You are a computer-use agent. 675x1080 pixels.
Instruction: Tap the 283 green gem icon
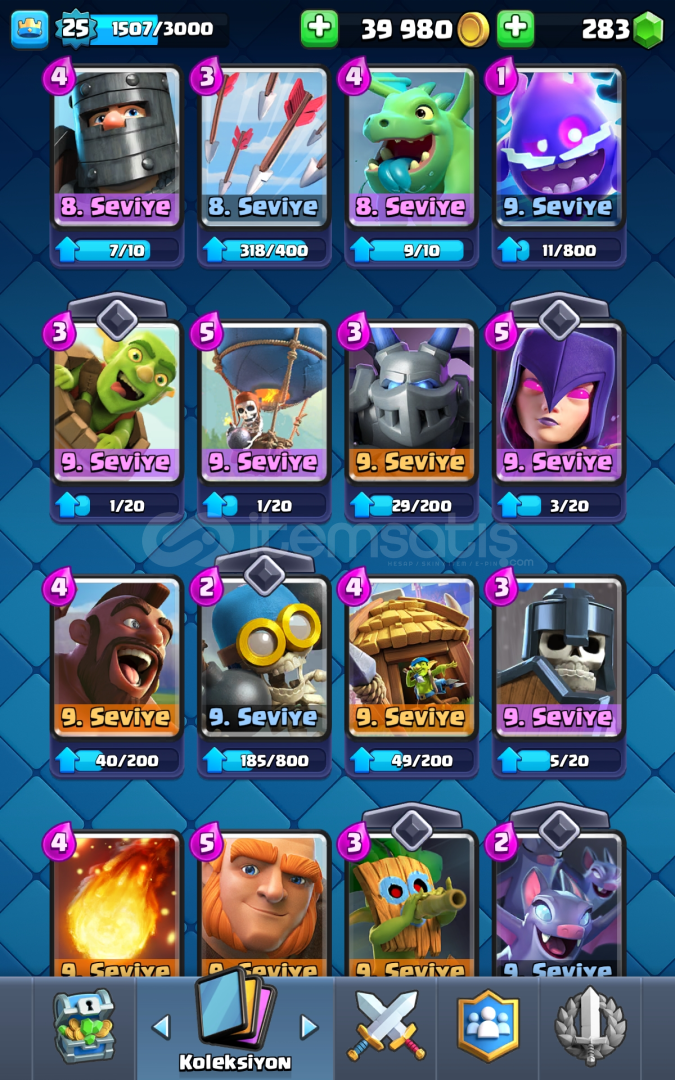(647, 30)
